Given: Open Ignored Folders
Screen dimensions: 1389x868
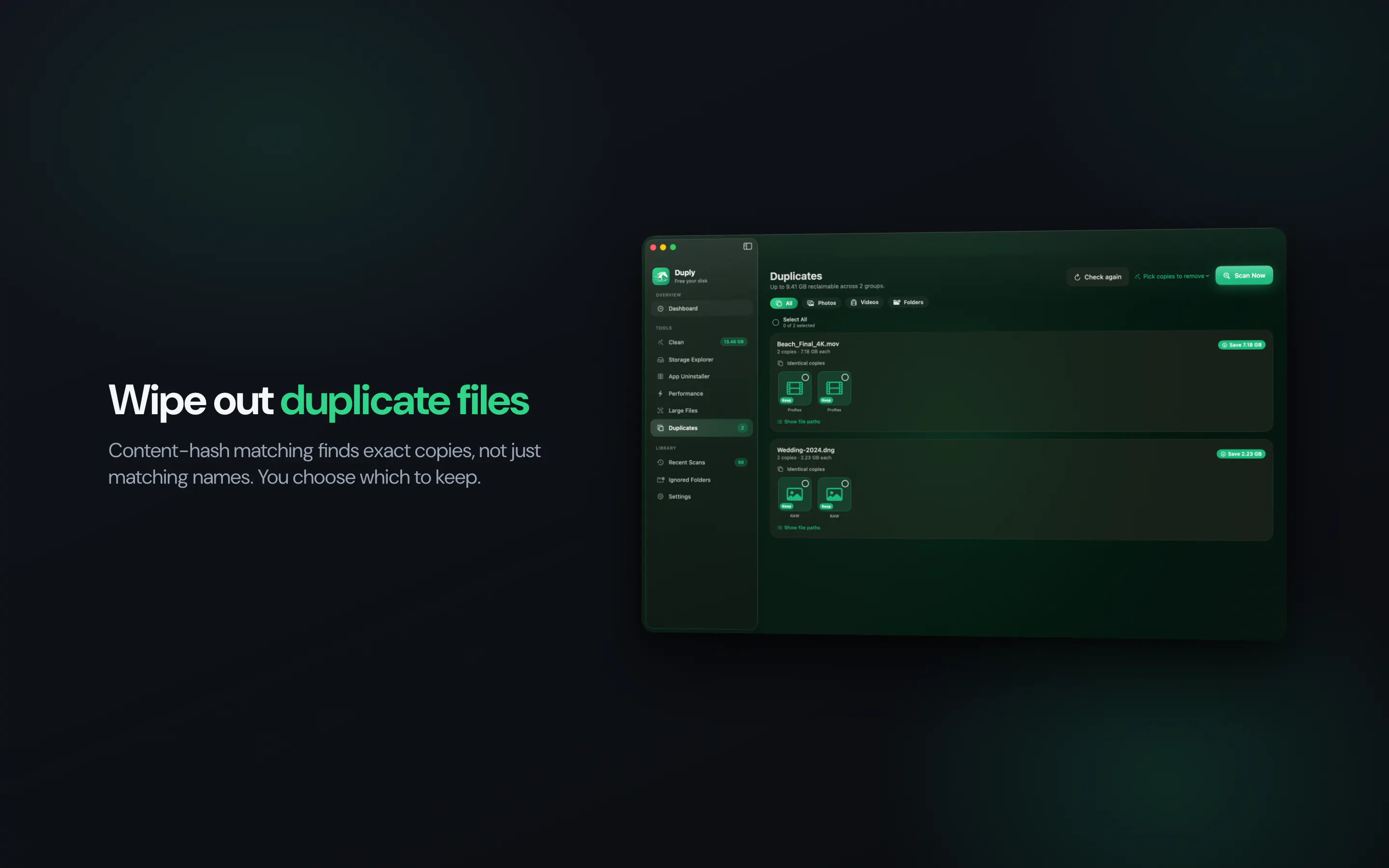Looking at the screenshot, I should coord(701,480).
